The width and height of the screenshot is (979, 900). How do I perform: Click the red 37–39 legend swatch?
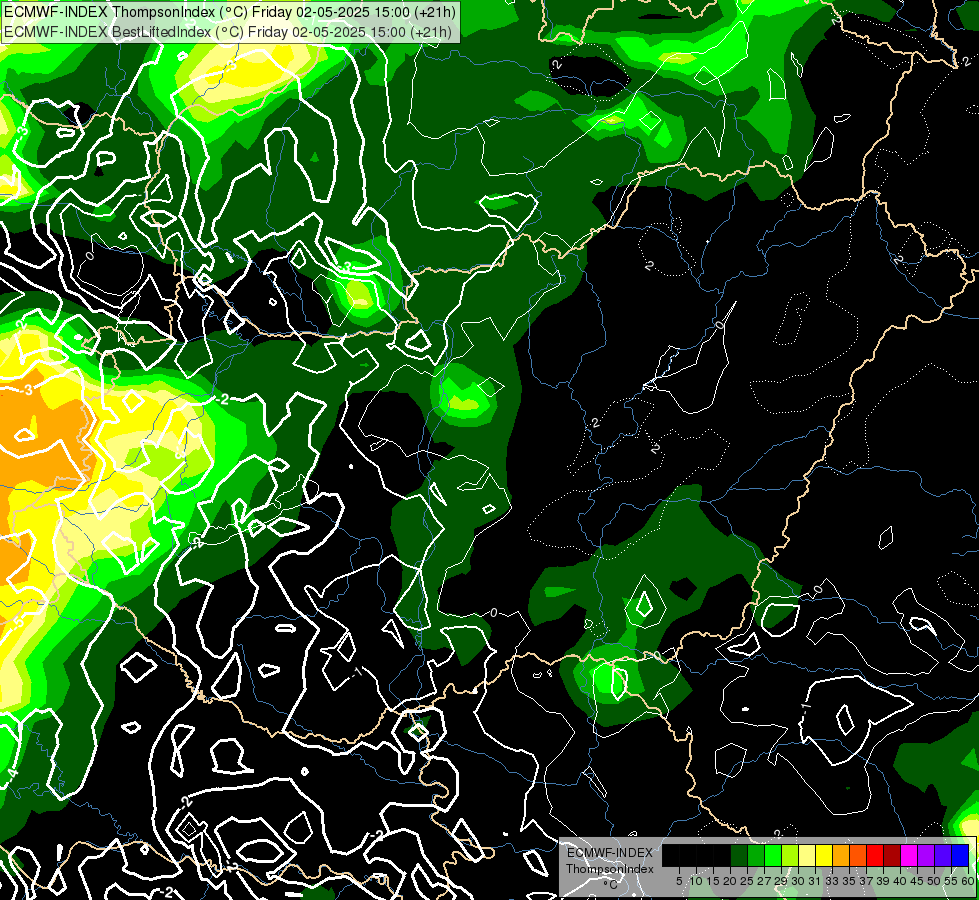click(875, 855)
